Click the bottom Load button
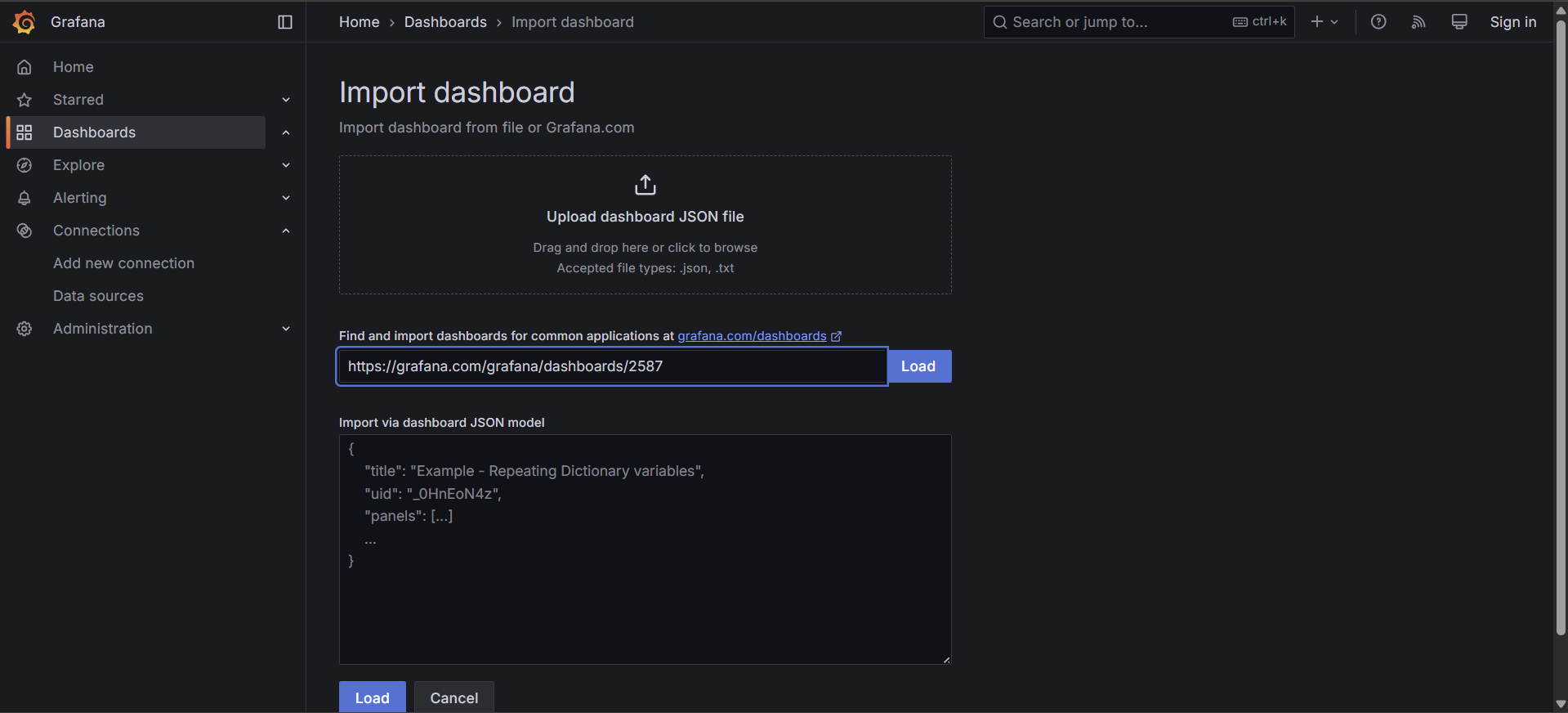1568x713 pixels. pos(373,697)
